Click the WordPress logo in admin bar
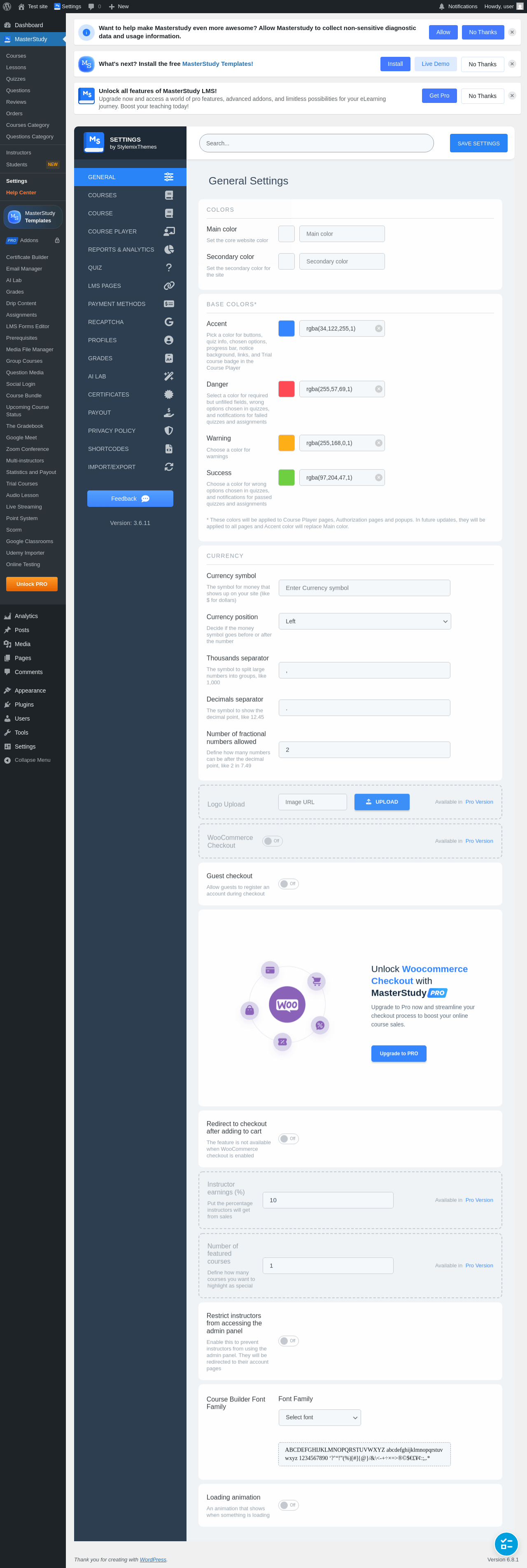The image size is (527, 1568). tap(7, 6)
